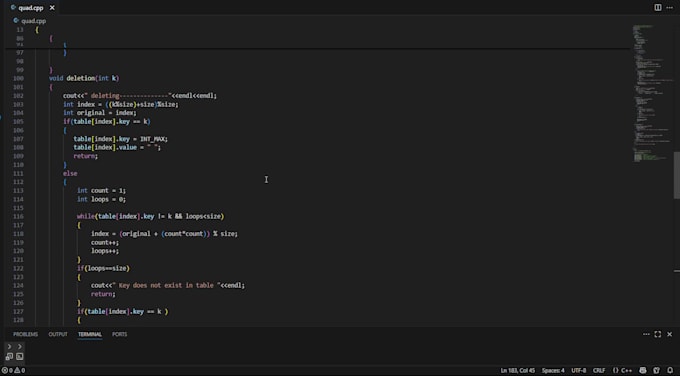
Task: Click the 'return;' statement on line 109
Action: click(x=85, y=156)
